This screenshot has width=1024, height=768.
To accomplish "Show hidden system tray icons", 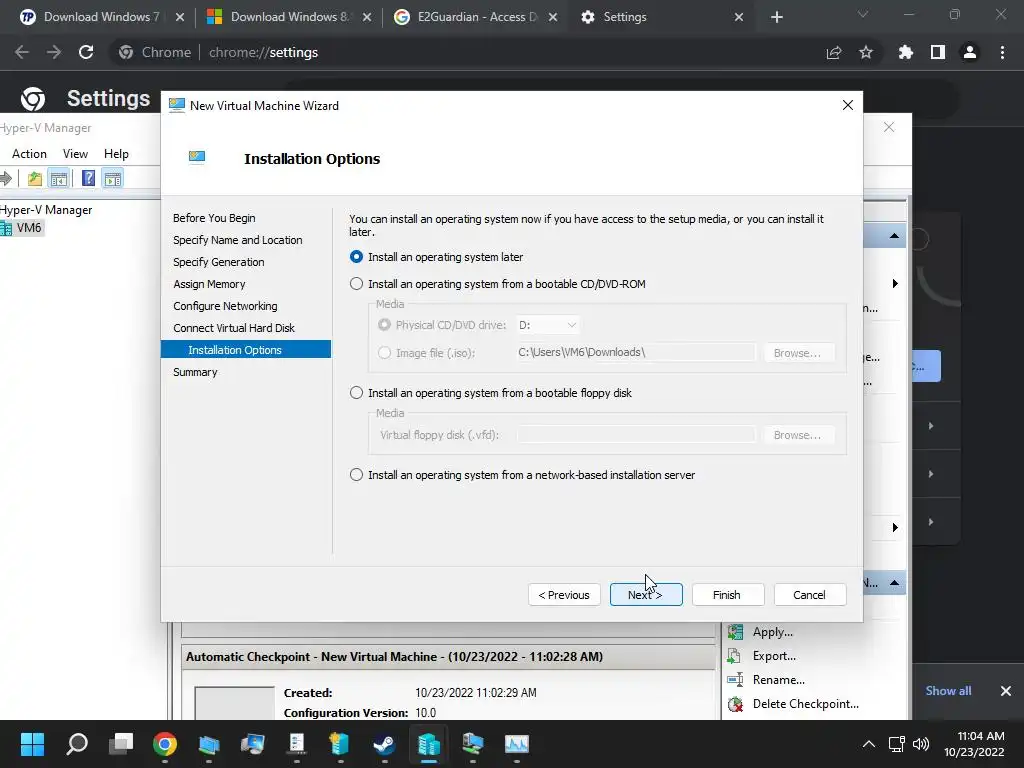I will tap(869, 744).
